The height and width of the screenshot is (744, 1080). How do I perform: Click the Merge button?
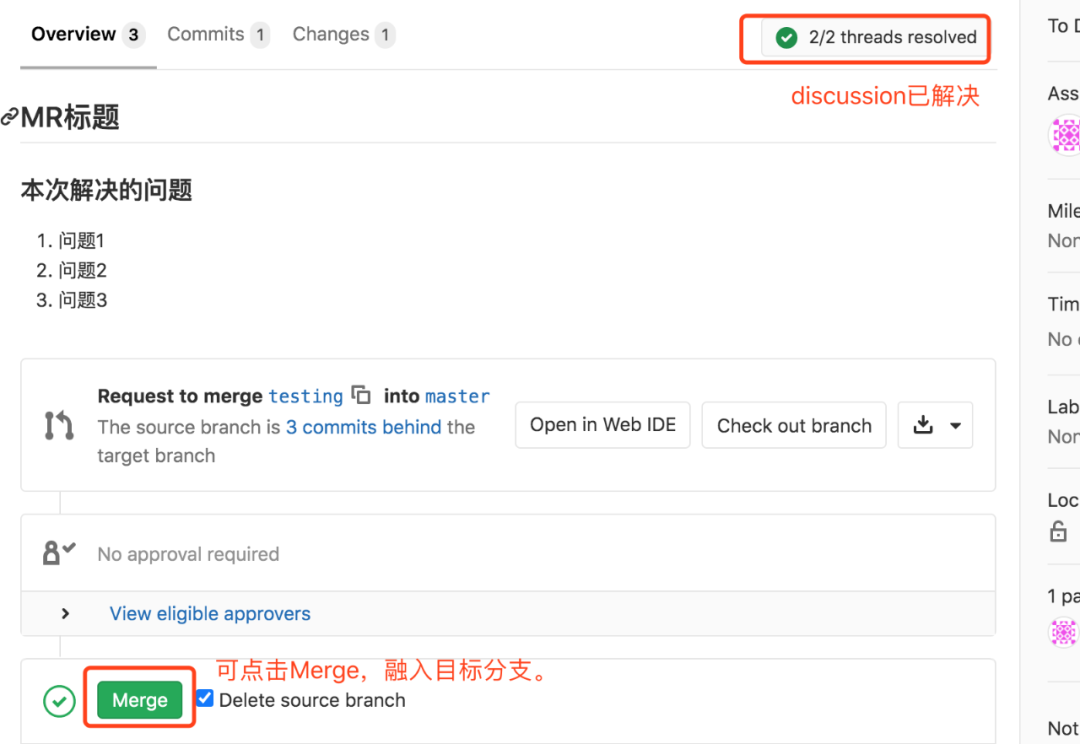139,700
